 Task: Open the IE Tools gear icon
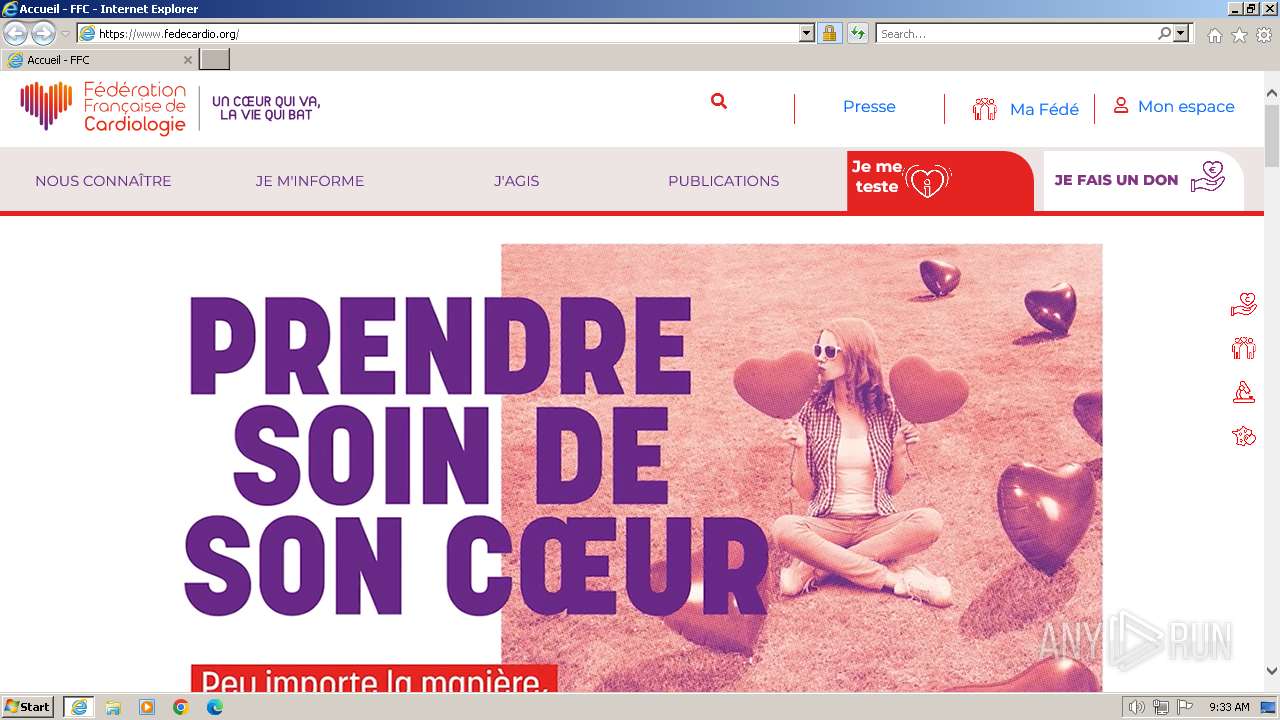1264,35
